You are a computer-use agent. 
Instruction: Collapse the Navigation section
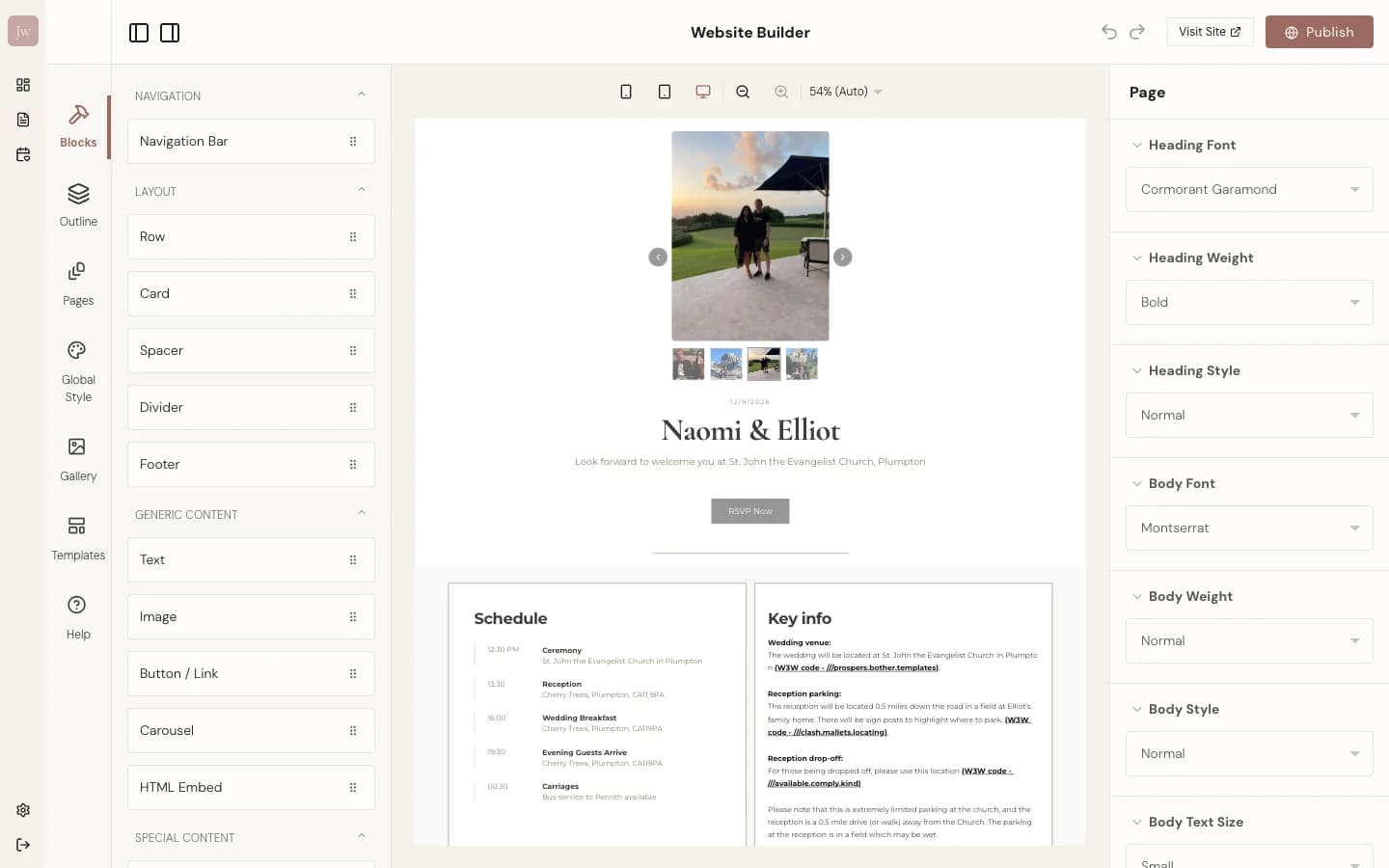pyautogui.click(x=362, y=95)
